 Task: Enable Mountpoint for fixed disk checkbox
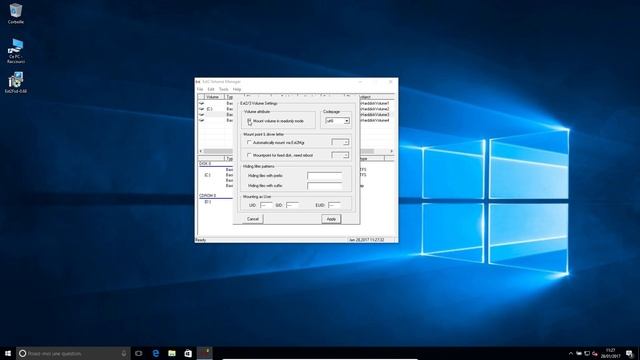coord(249,156)
